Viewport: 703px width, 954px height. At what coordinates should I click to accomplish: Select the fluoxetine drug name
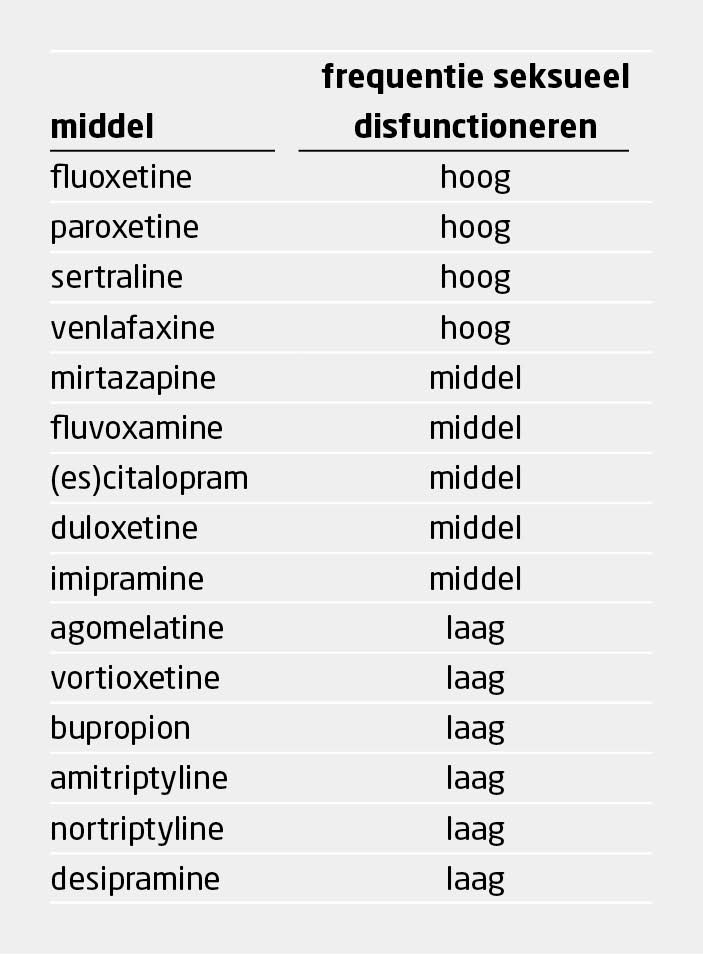coord(121,178)
